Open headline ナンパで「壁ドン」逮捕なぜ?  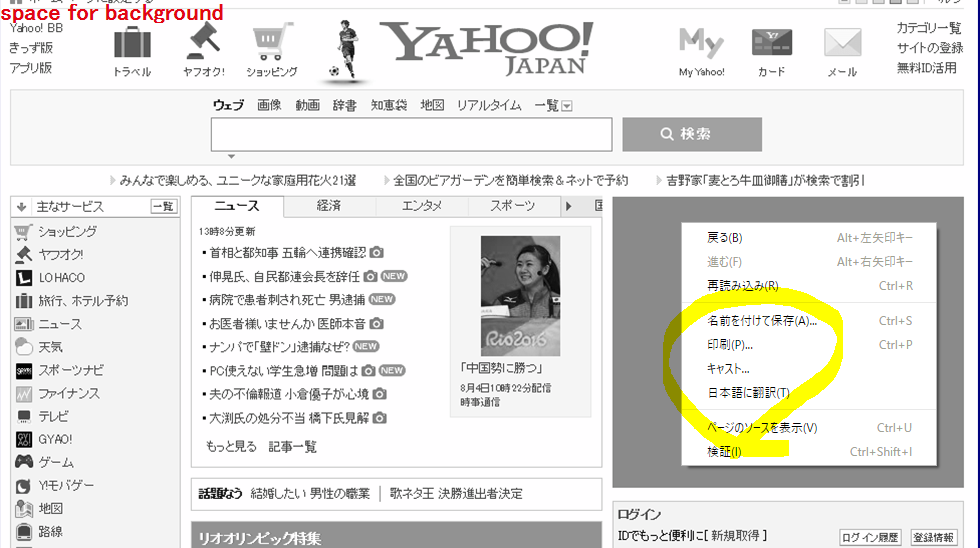pyautogui.click(x=279, y=346)
